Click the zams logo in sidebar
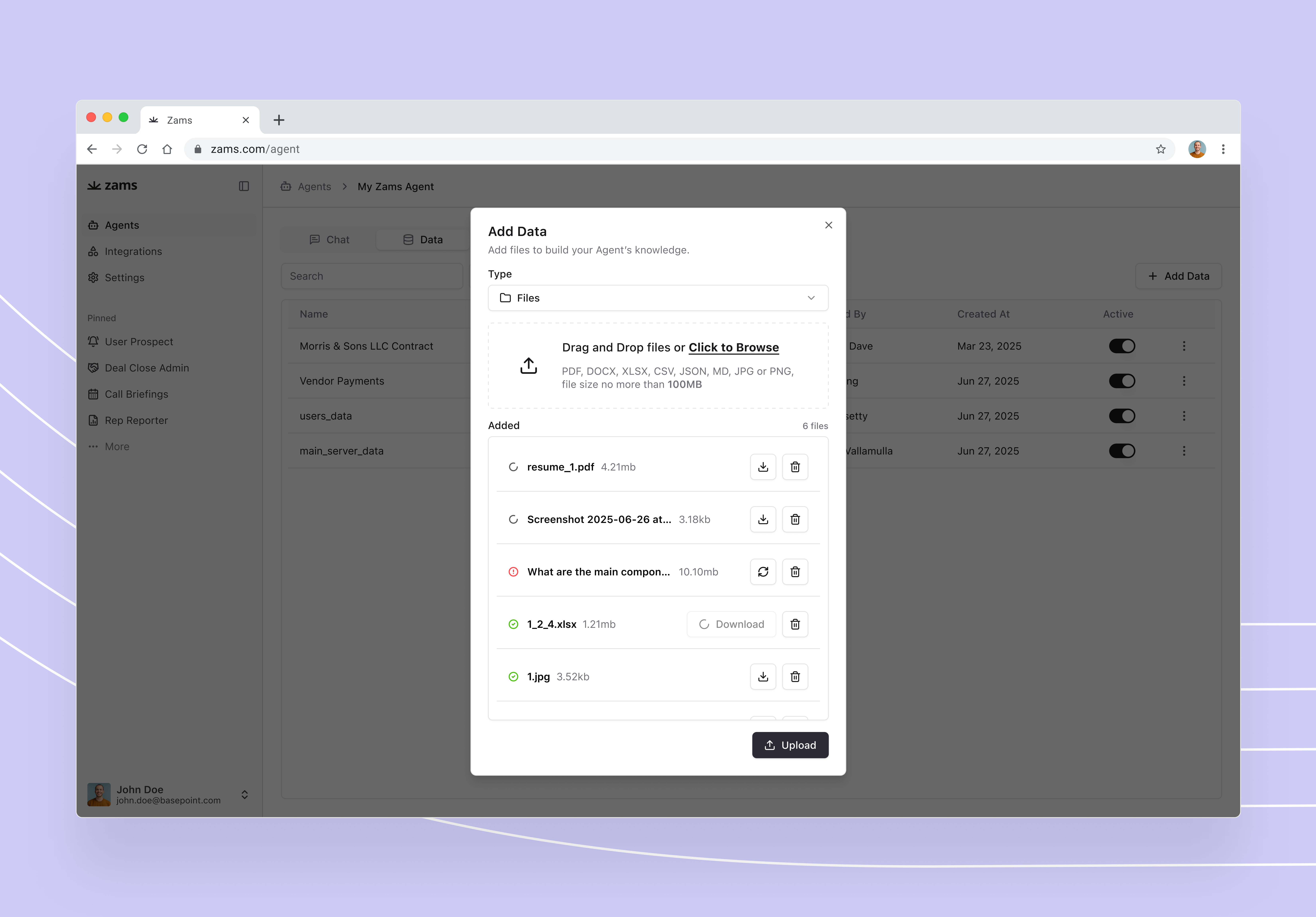The height and width of the screenshot is (917, 1316). pos(112,186)
